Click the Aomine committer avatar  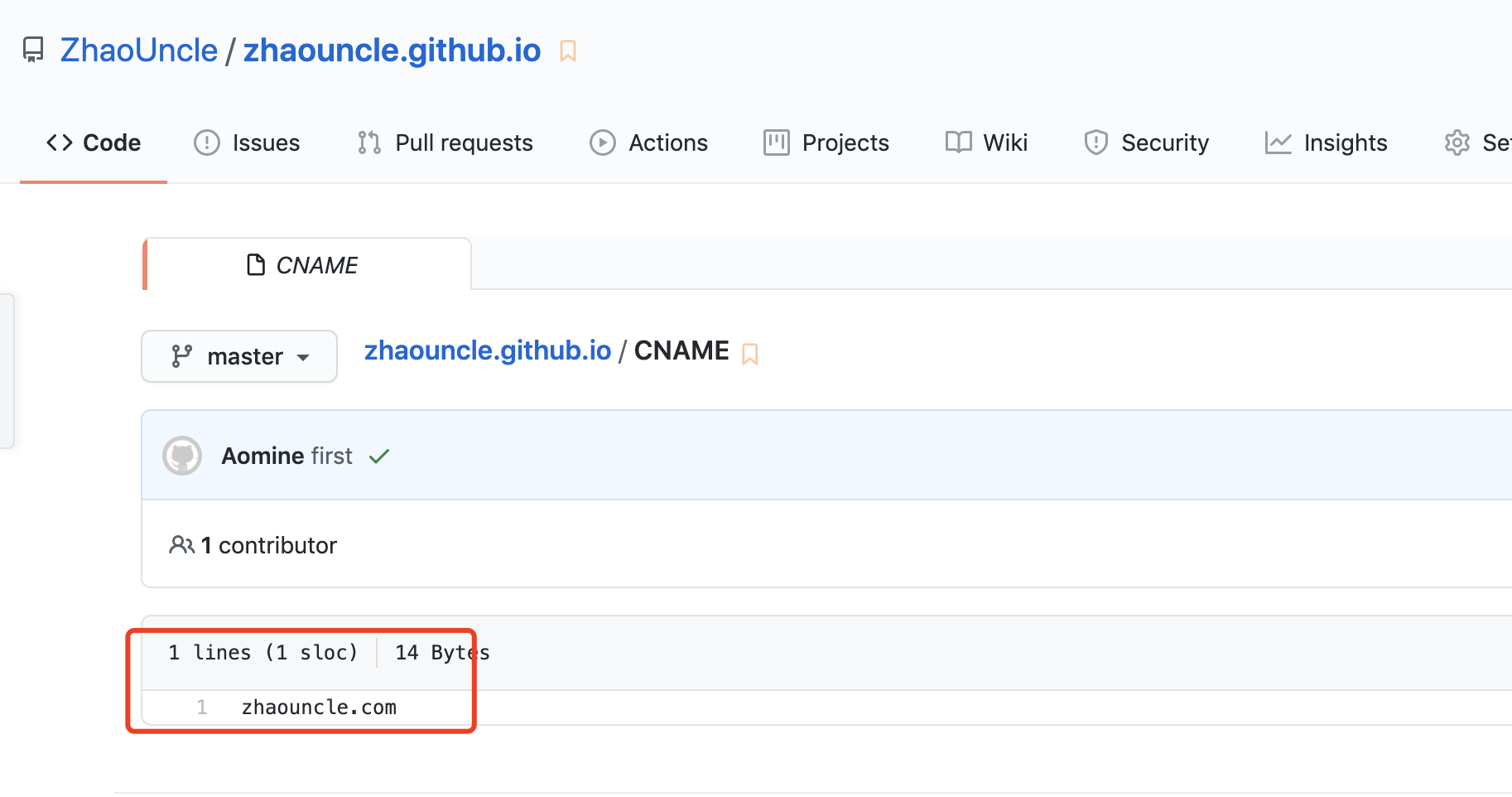click(182, 456)
